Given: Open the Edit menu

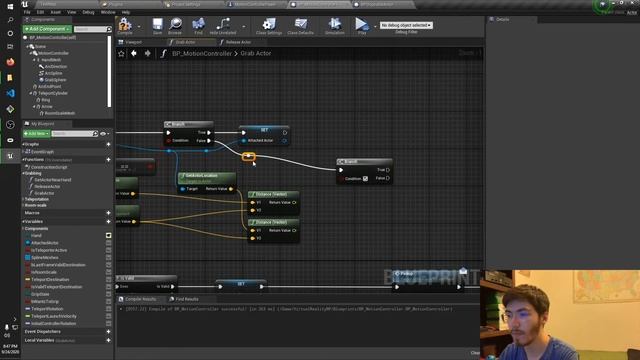Looking at the screenshot, I should [40, 12].
